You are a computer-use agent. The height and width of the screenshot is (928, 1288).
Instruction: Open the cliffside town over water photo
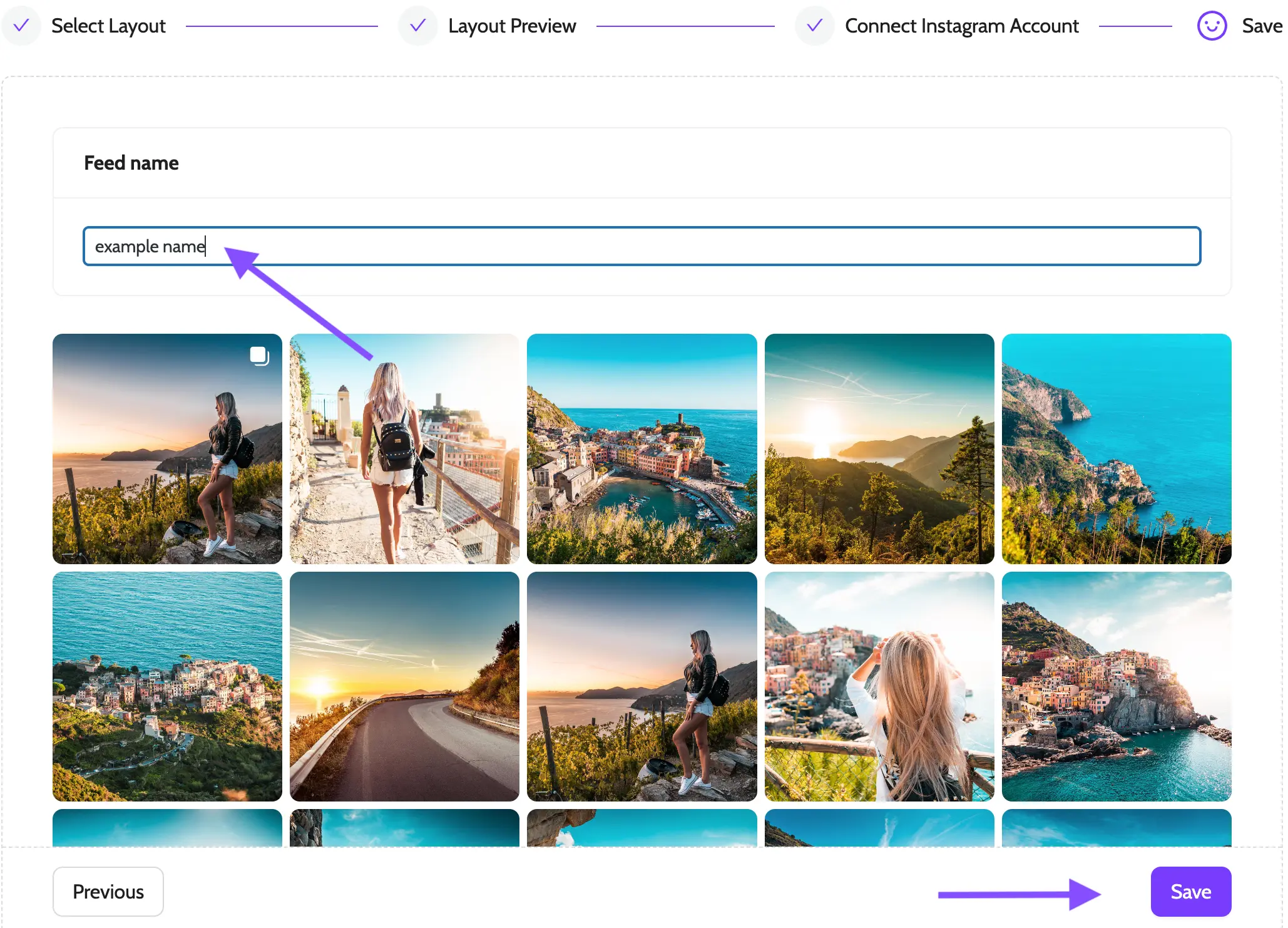pos(1116,686)
